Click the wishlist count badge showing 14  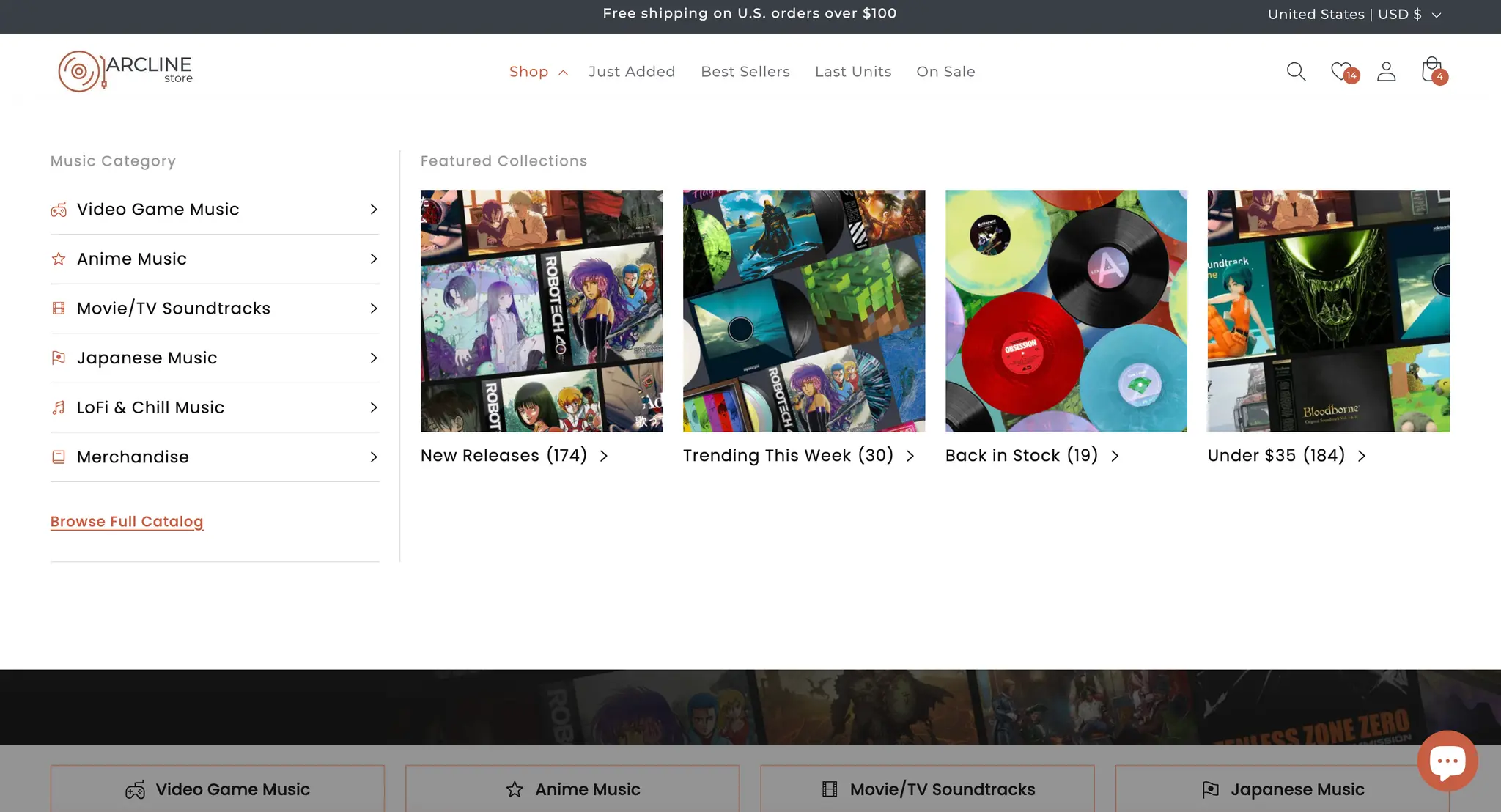click(1351, 75)
